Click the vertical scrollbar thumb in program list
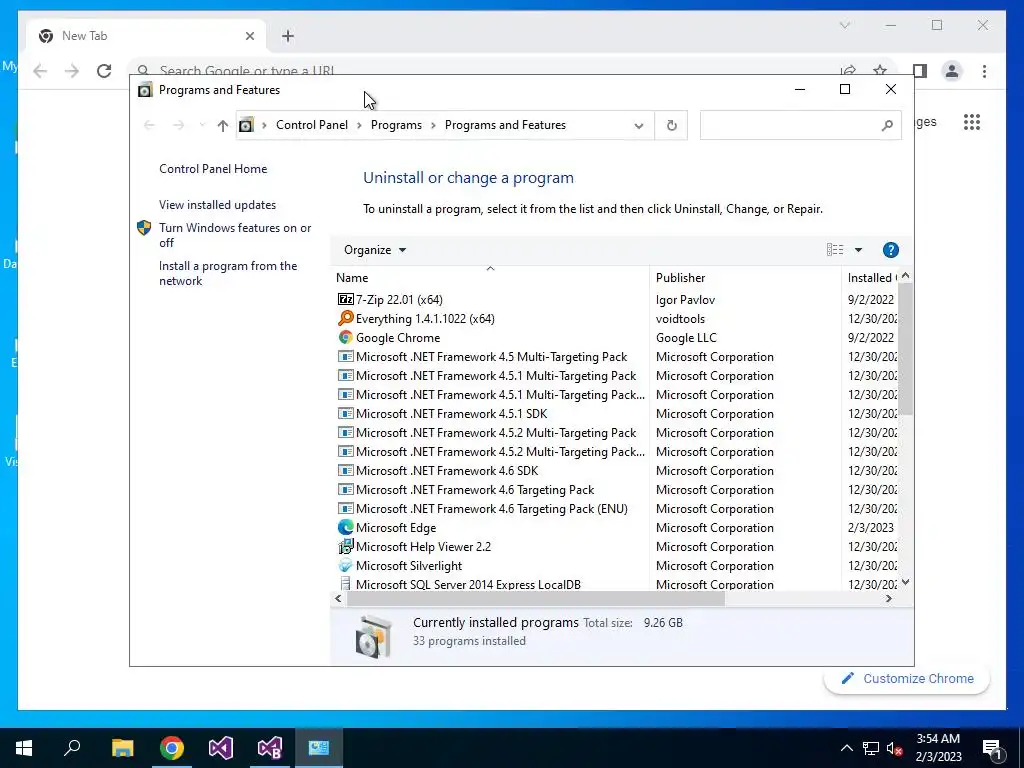Screen dimensions: 1024x768 (x=905, y=349)
